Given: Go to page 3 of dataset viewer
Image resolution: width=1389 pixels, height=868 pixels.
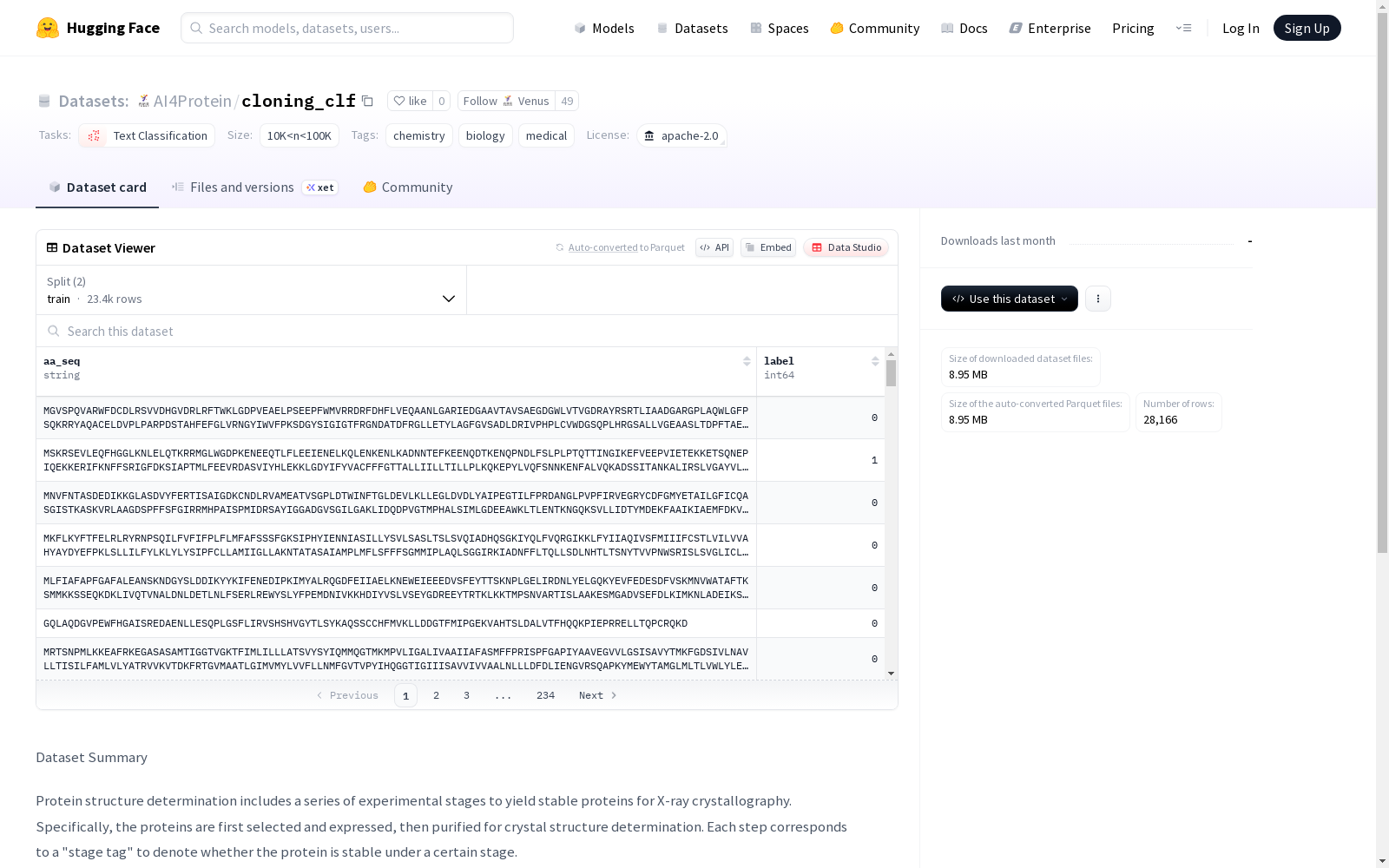Looking at the screenshot, I should 466,695.
